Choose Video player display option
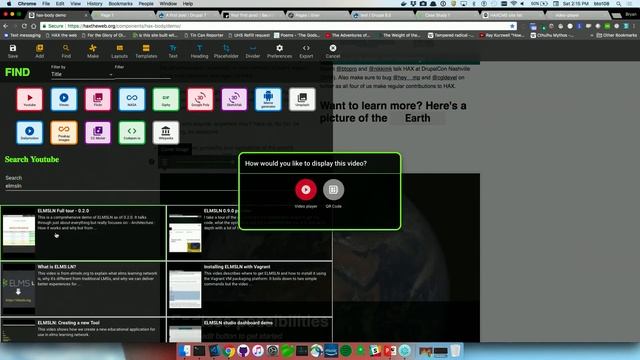Screen dimensions: 640x360 point(306,189)
